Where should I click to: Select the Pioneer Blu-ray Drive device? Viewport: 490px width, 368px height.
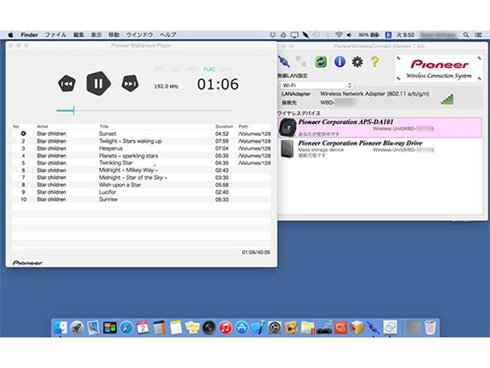coord(380,148)
